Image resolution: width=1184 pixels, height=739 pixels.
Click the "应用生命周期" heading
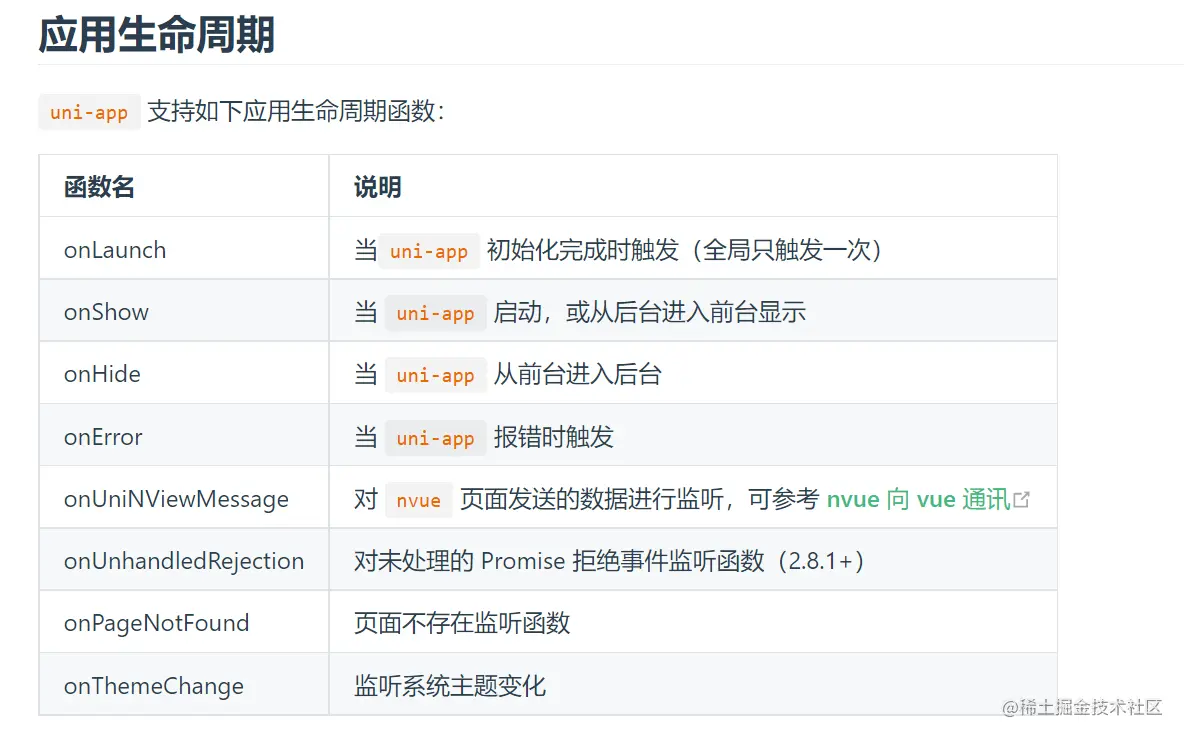tap(157, 34)
